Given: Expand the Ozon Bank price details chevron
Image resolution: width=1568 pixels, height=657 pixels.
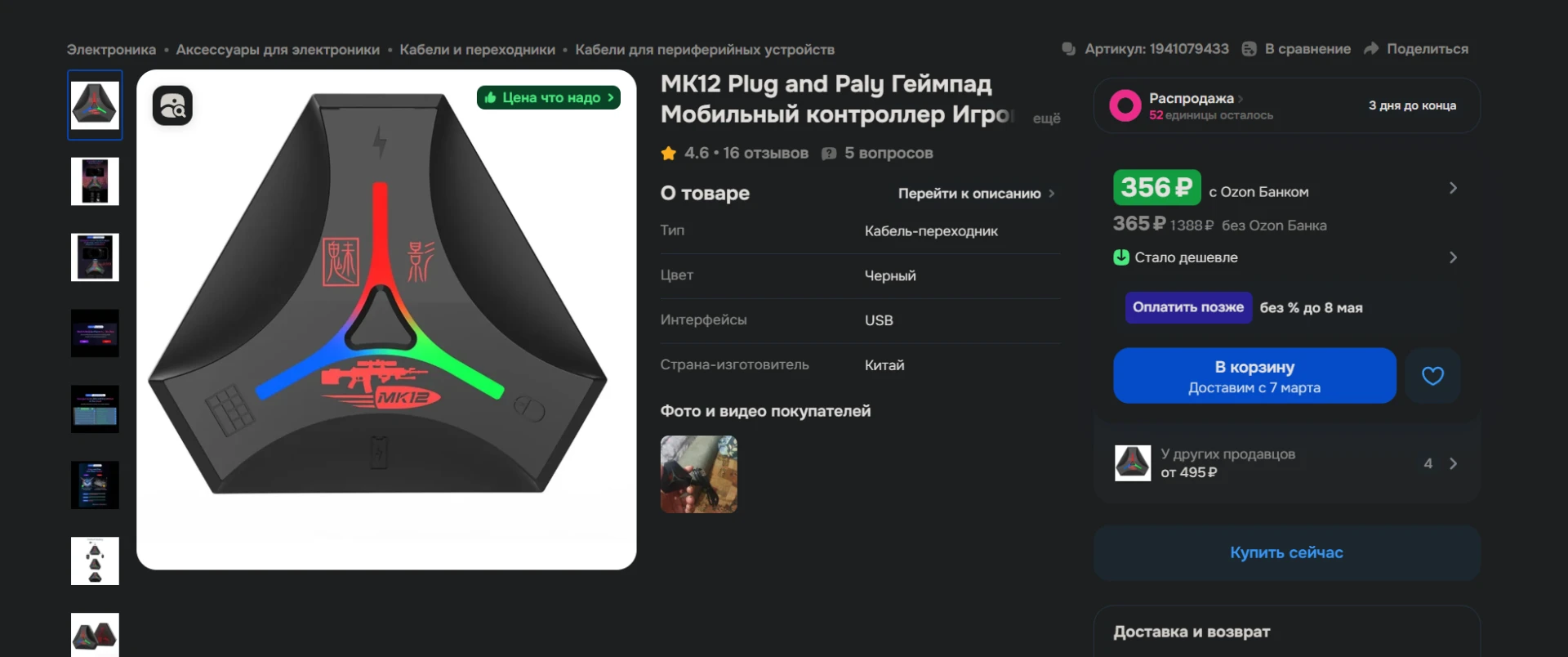Looking at the screenshot, I should pos(1453,189).
